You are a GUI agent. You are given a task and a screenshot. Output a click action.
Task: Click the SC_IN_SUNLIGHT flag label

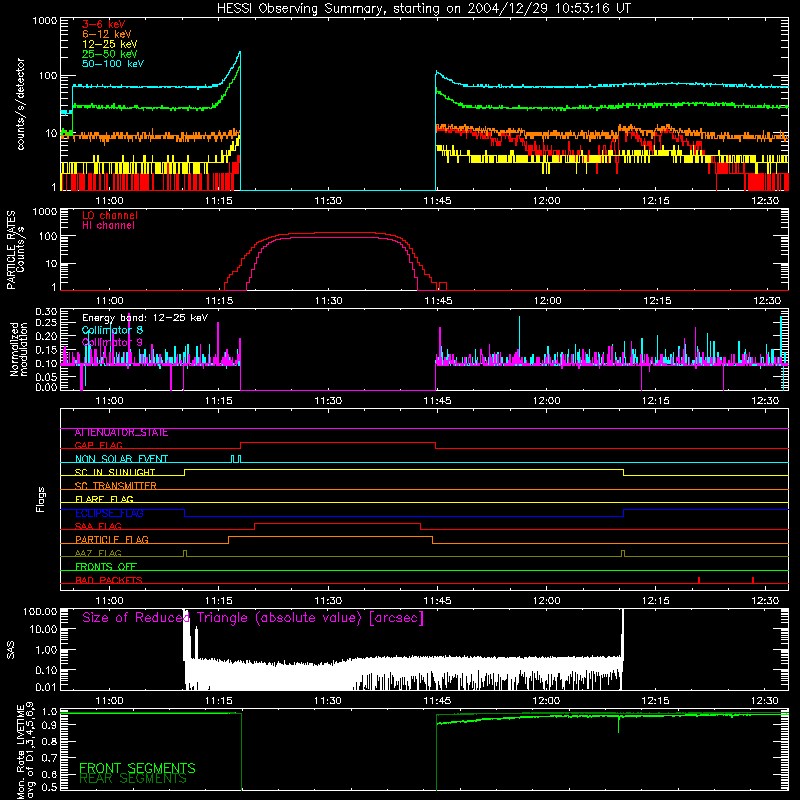pos(115,472)
